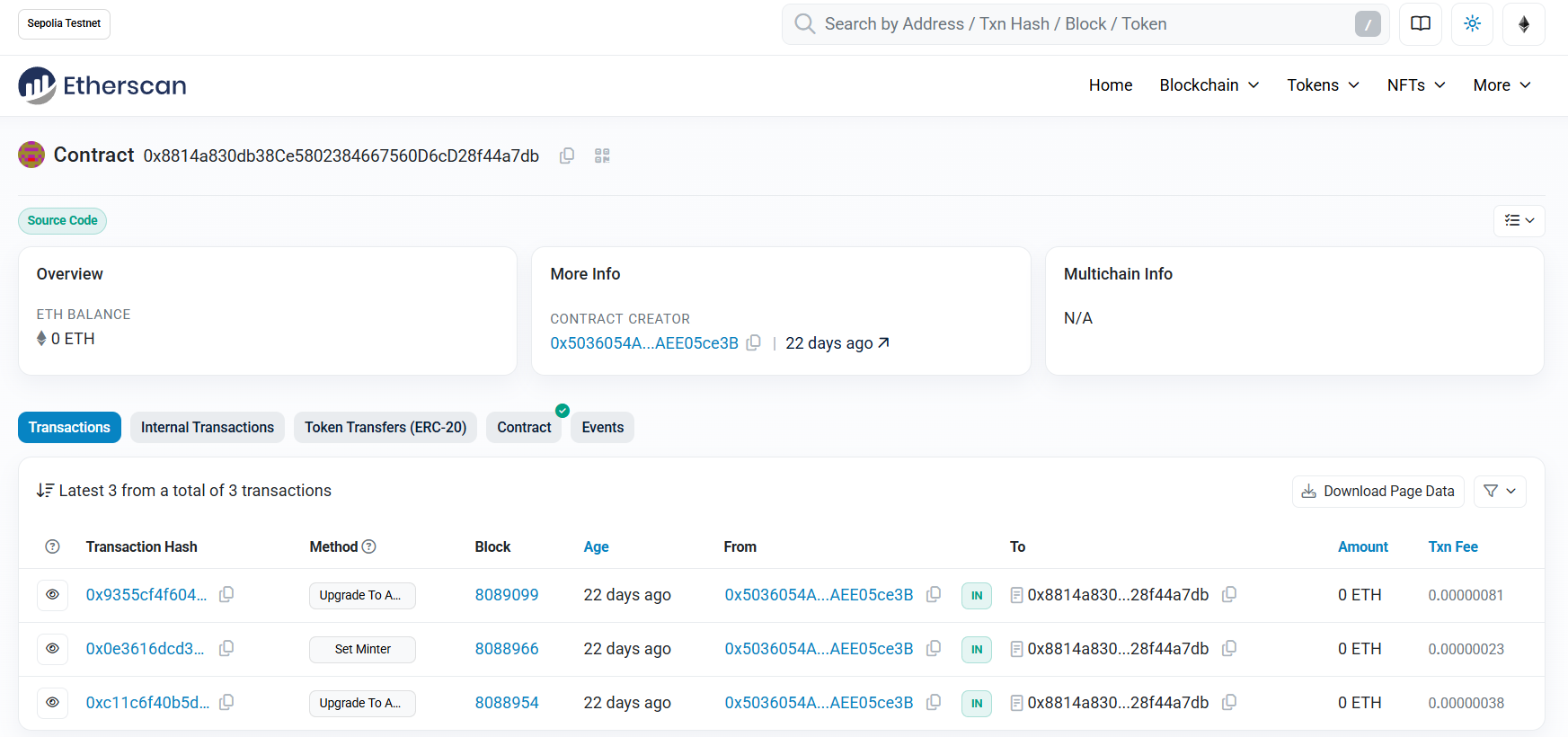Open the book icon next to search
This screenshot has width=1568, height=737.
pyautogui.click(x=1420, y=24)
